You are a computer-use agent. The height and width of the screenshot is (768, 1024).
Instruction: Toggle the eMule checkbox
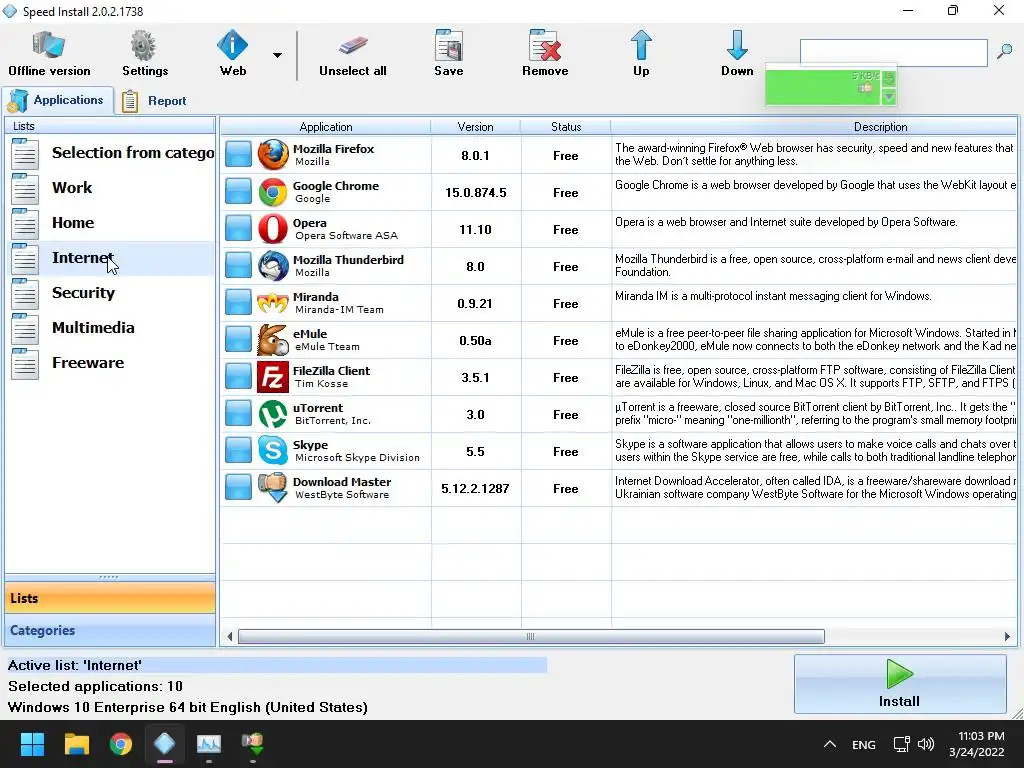coord(238,340)
